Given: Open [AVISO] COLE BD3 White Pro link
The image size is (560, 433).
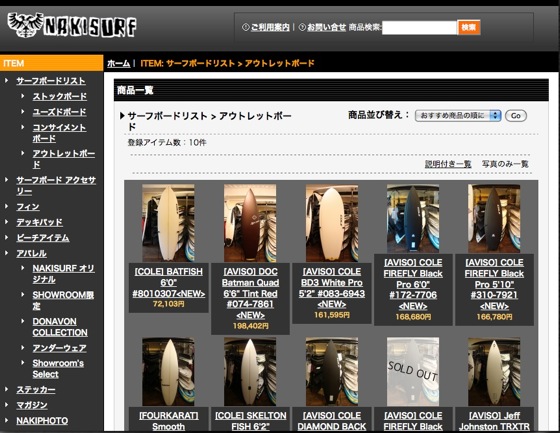Looking at the screenshot, I should click(x=332, y=288).
